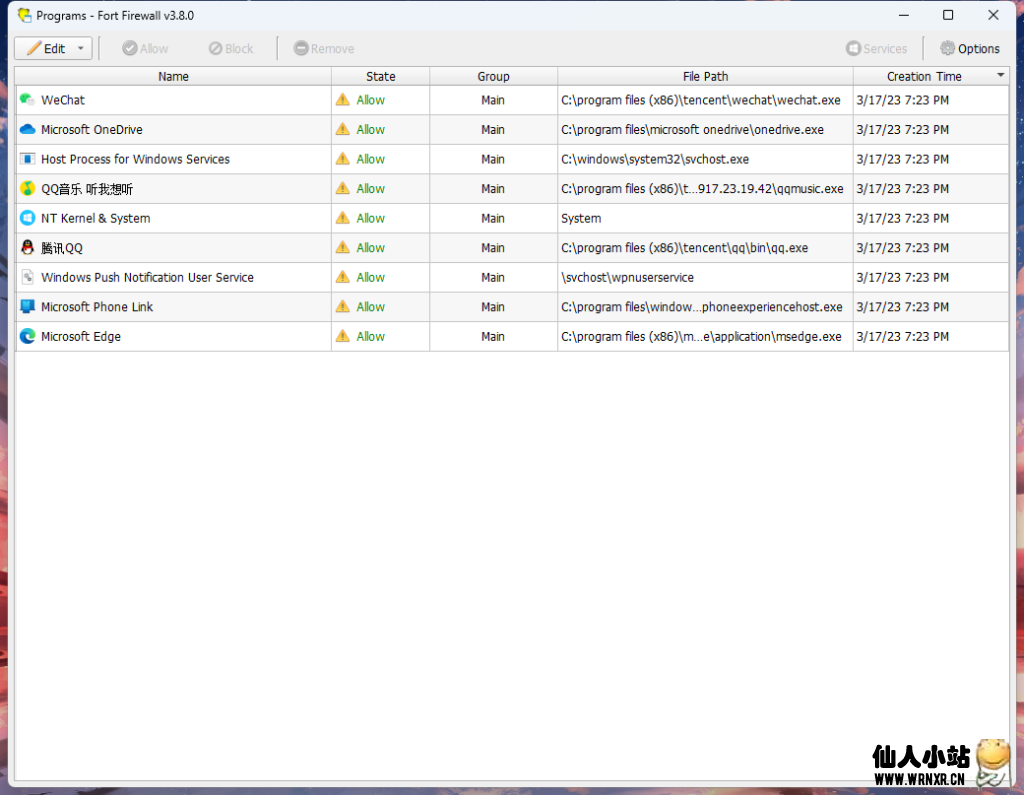This screenshot has height=795, width=1024.
Task: Open the Options menu
Action: tap(969, 48)
